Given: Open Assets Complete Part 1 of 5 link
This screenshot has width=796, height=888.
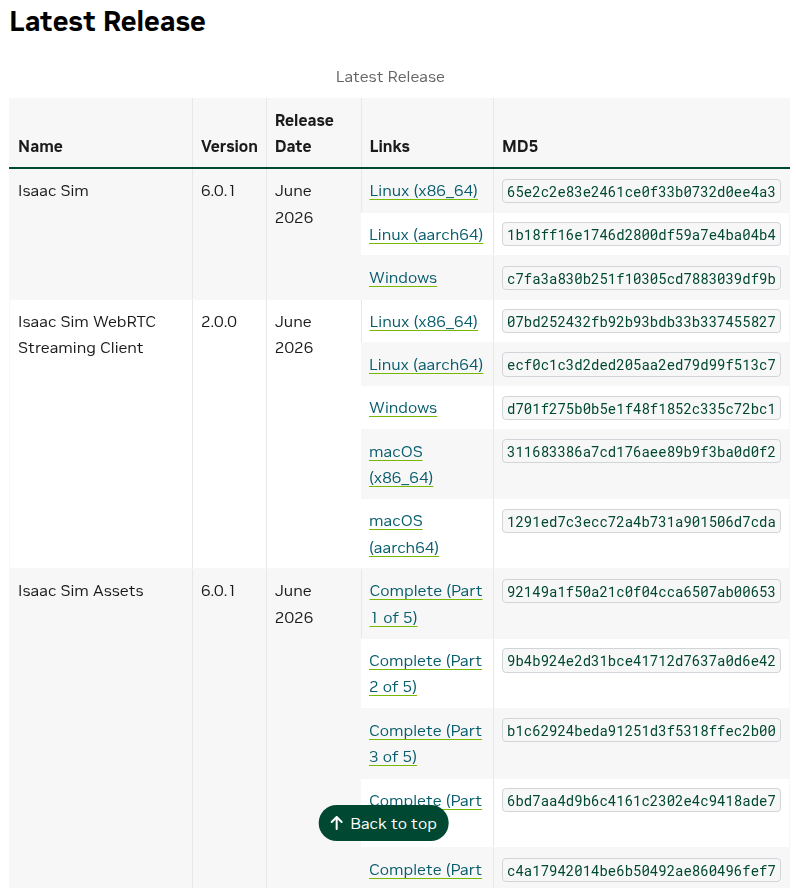Looking at the screenshot, I should pyautogui.click(x=426, y=604).
